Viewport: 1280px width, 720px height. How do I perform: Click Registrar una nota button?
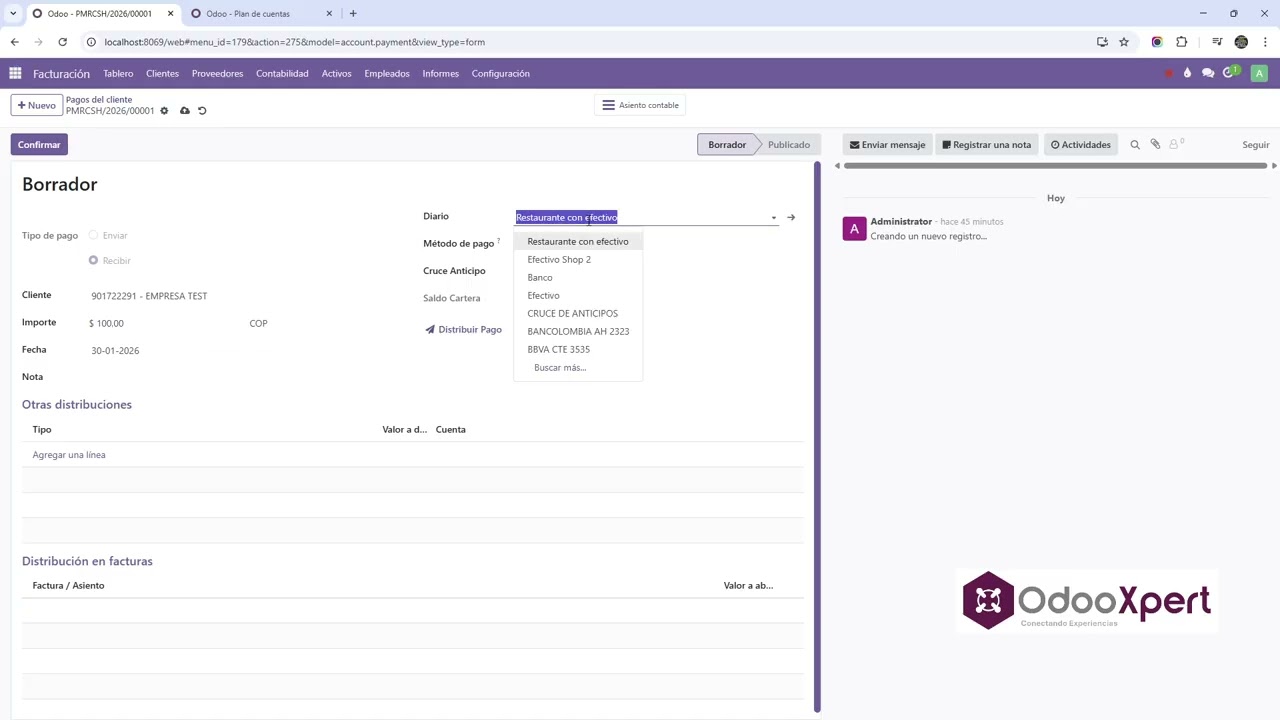pyautogui.click(x=986, y=145)
